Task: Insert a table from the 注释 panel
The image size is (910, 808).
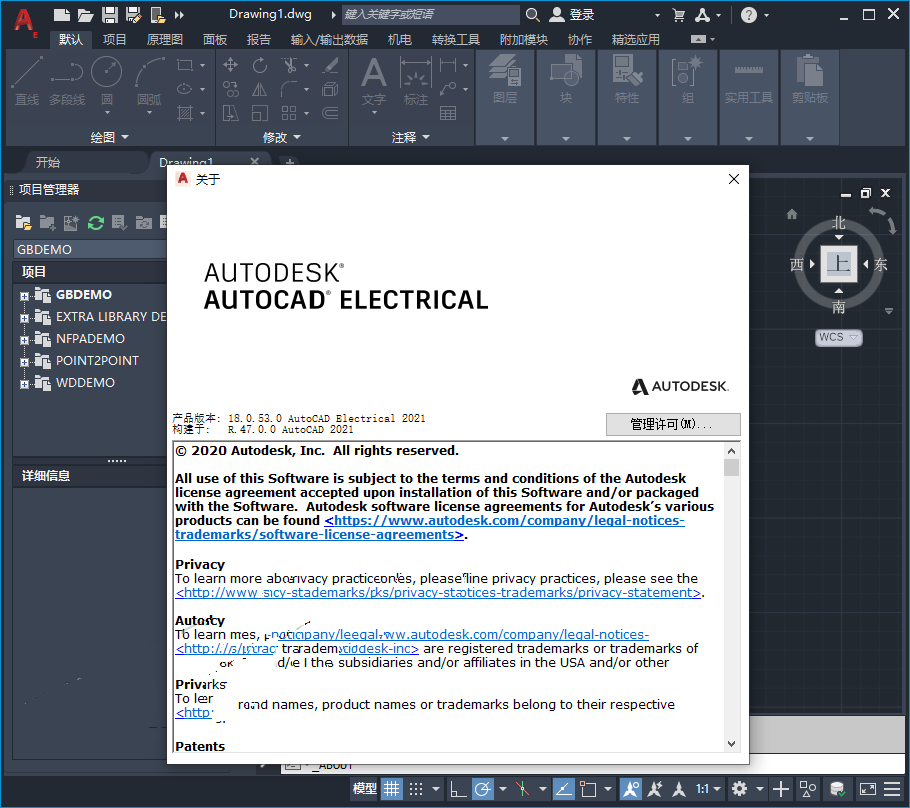Action: click(x=447, y=113)
